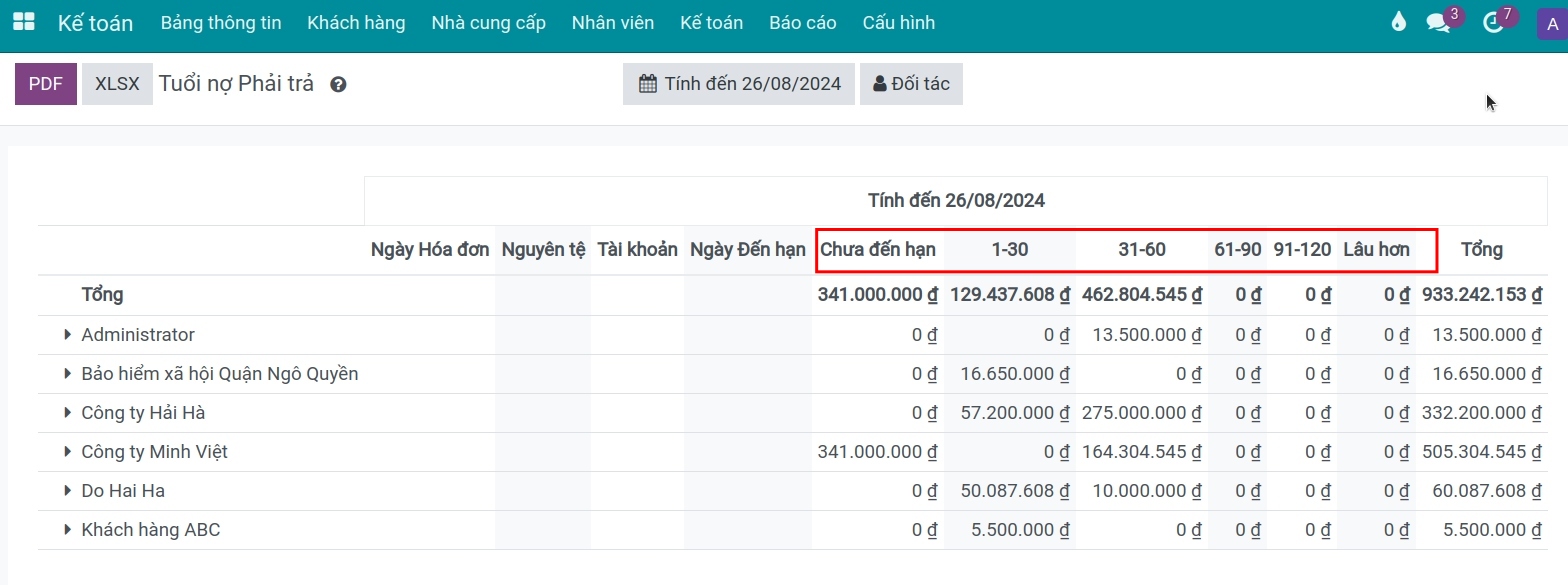Click Administrator total 13.500.000 ₫
The width and height of the screenshot is (1568, 585).
click(x=1487, y=334)
